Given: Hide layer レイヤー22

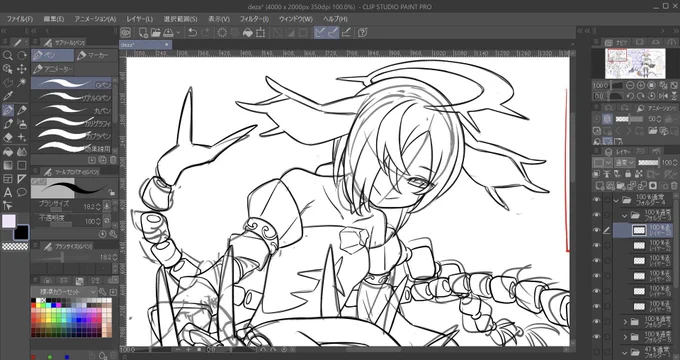Looking at the screenshot, I should pyautogui.click(x=597, y=245).
